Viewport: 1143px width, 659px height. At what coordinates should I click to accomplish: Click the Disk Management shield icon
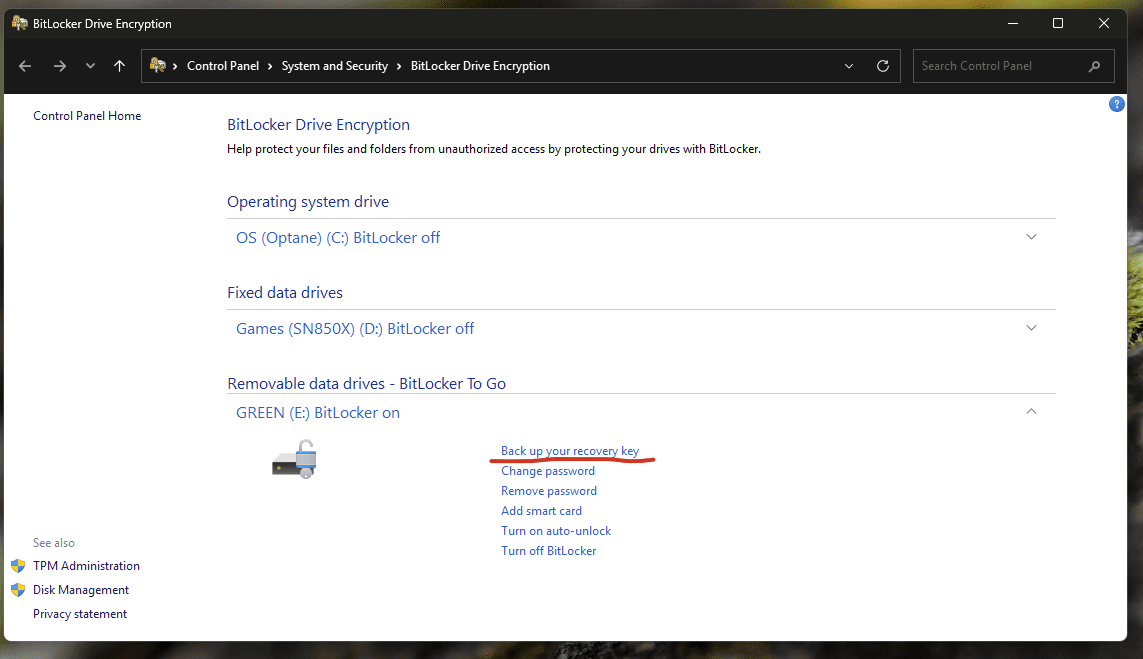point(18,590)
